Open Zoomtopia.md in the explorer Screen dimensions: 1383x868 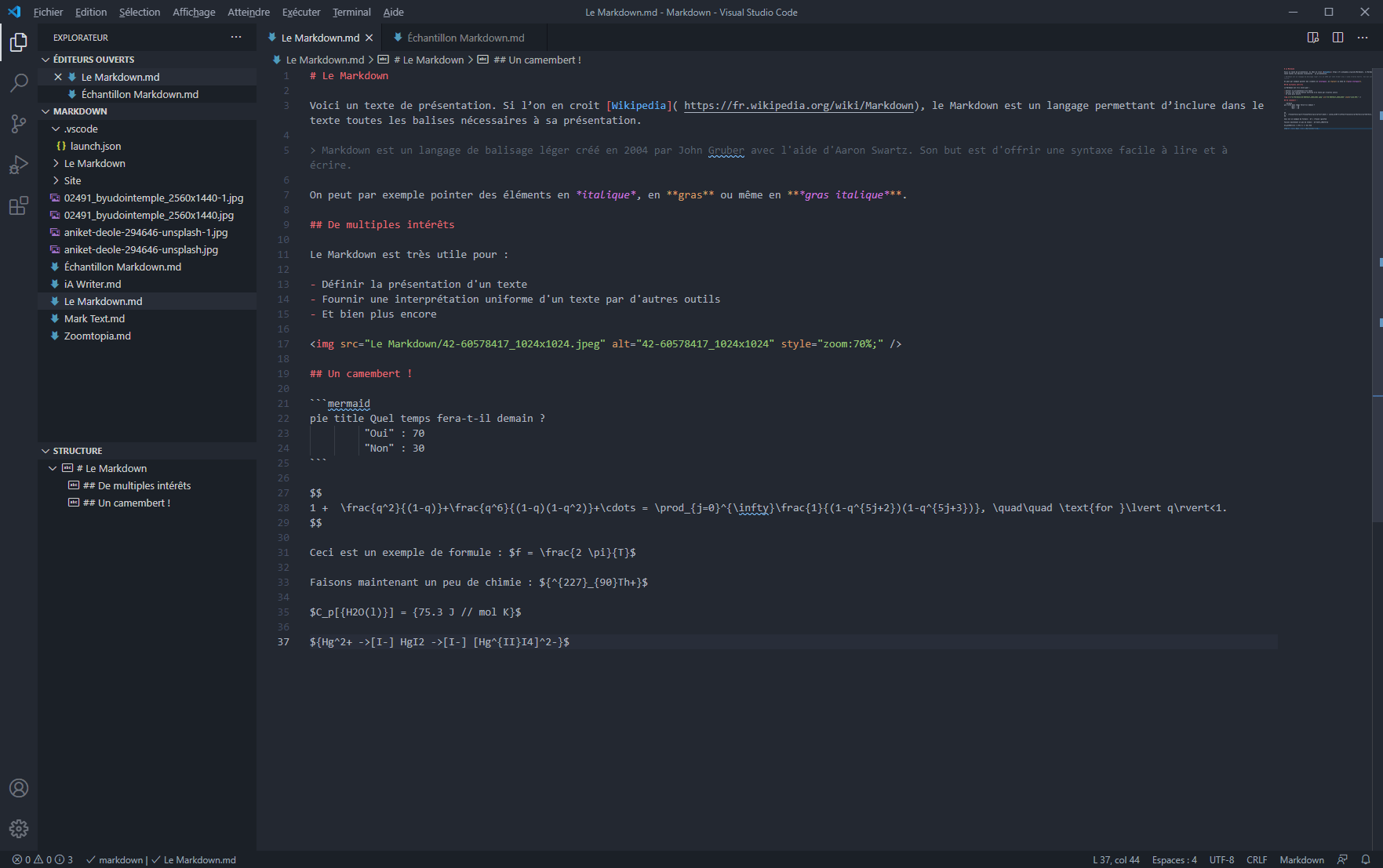pos(97,336)
